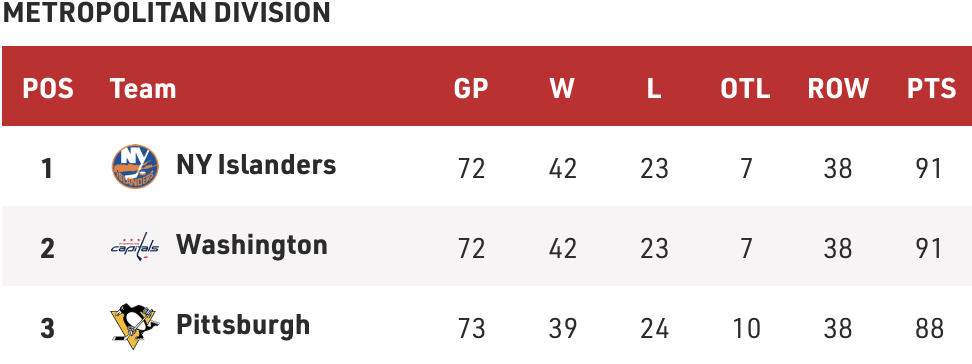
Task: Select Pittsburgh's points value 88
Action: tap(929, 328)
